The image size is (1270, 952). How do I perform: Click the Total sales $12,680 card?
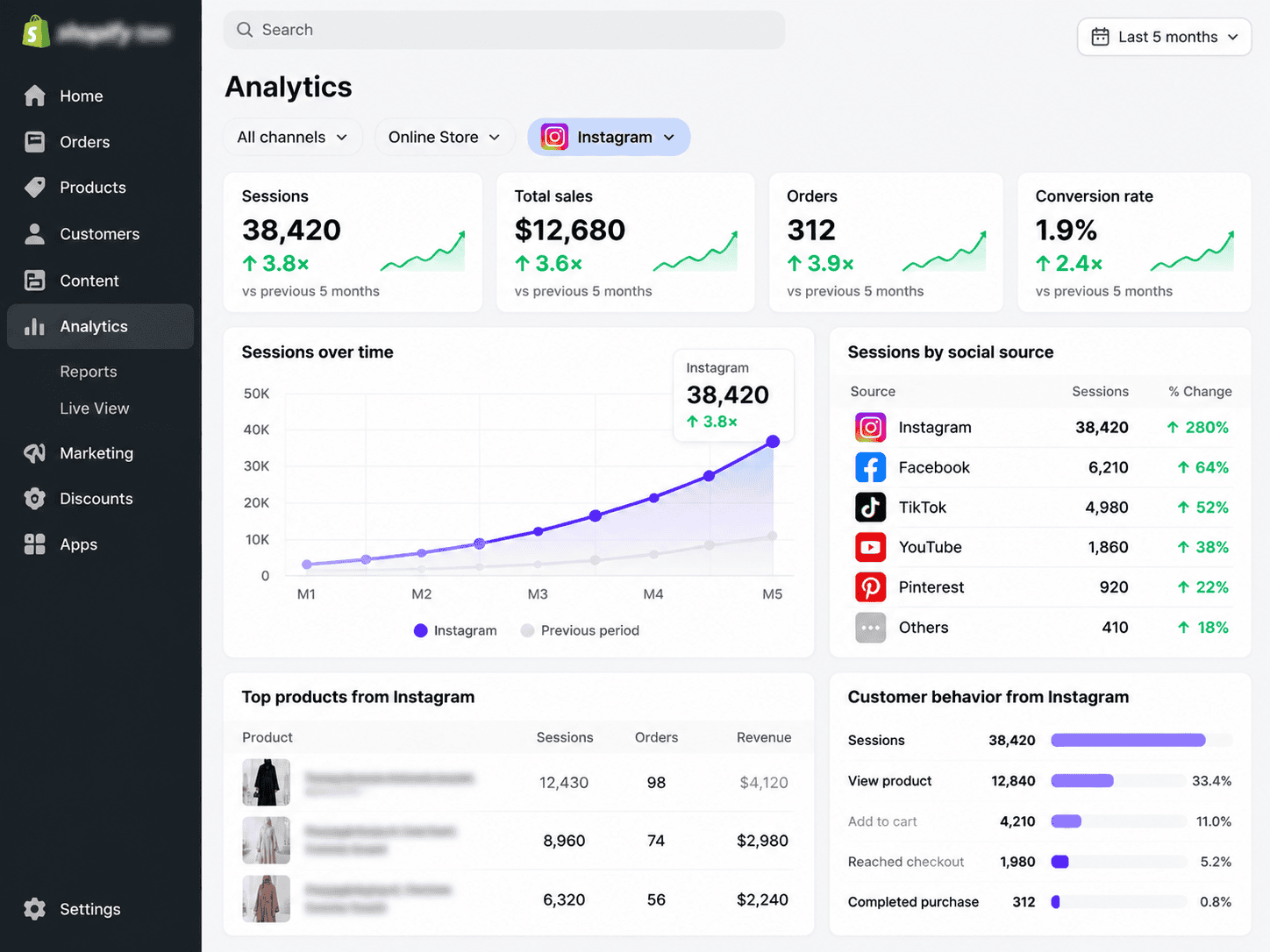[x=625, y=242]
